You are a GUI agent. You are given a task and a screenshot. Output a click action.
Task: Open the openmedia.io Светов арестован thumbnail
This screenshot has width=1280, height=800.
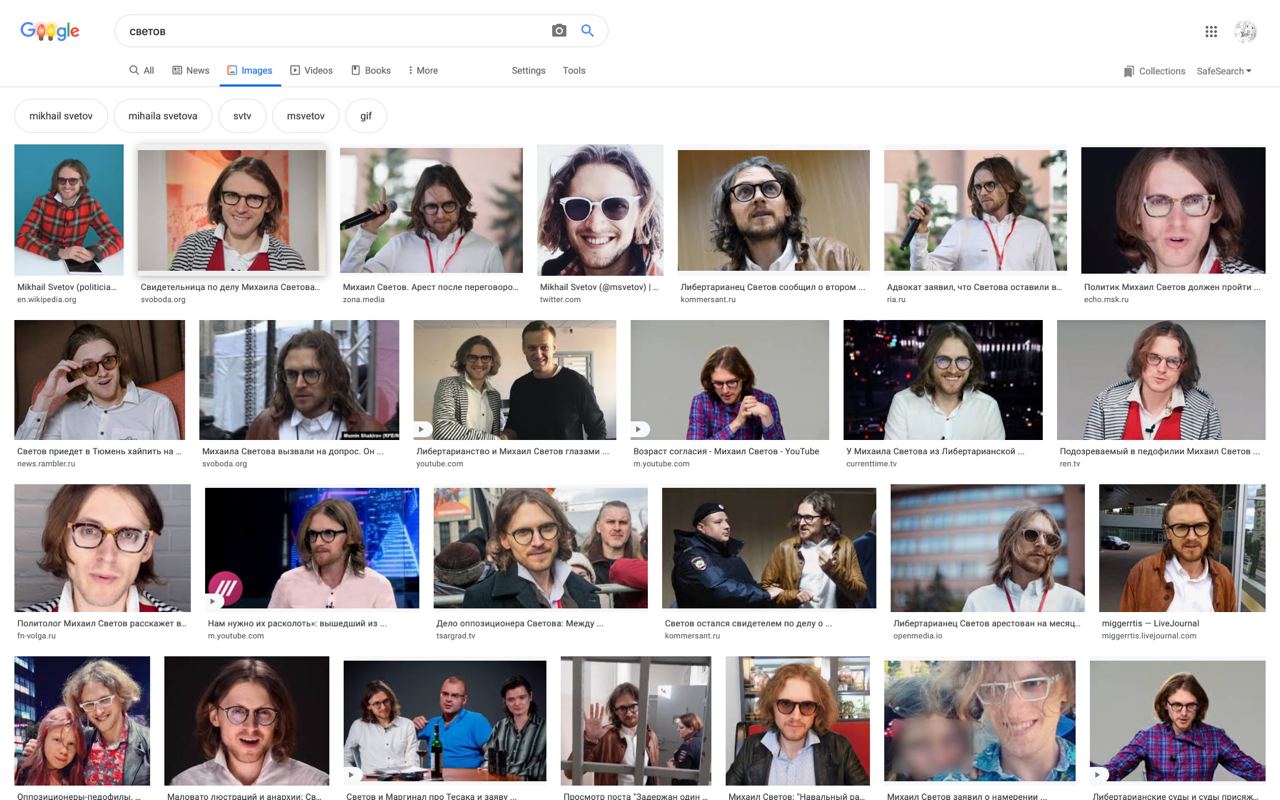pos(987,548)
